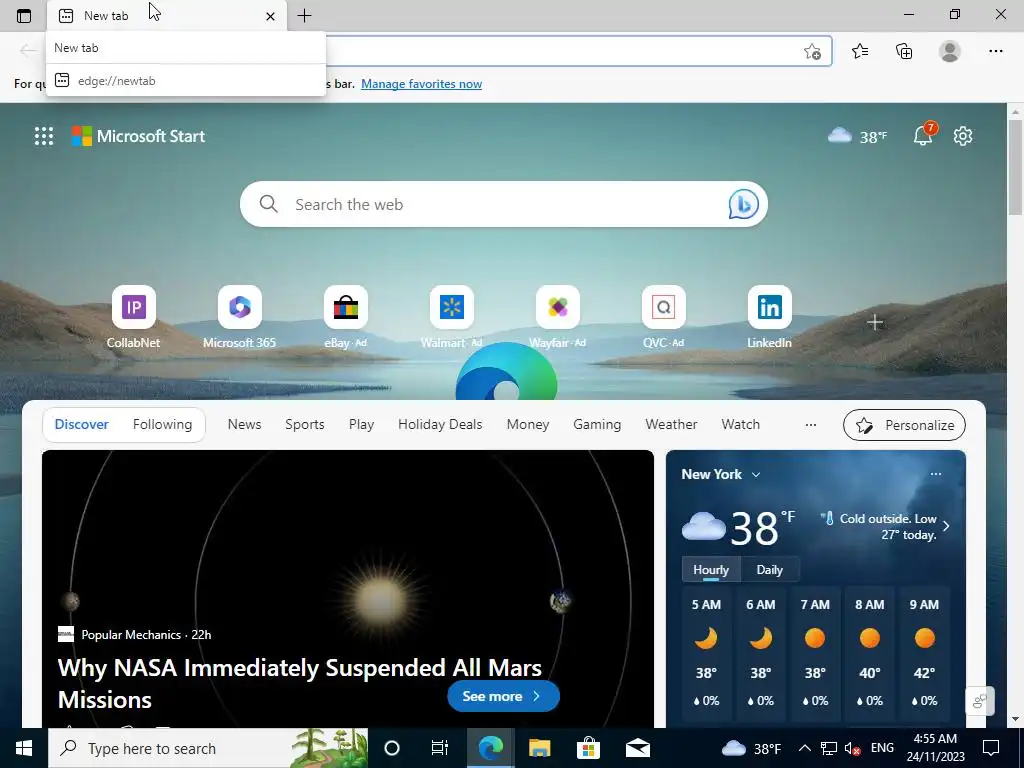Open the Action Center notifications icon
This screenshot has height=768, width=1024.
pos(991,748)
